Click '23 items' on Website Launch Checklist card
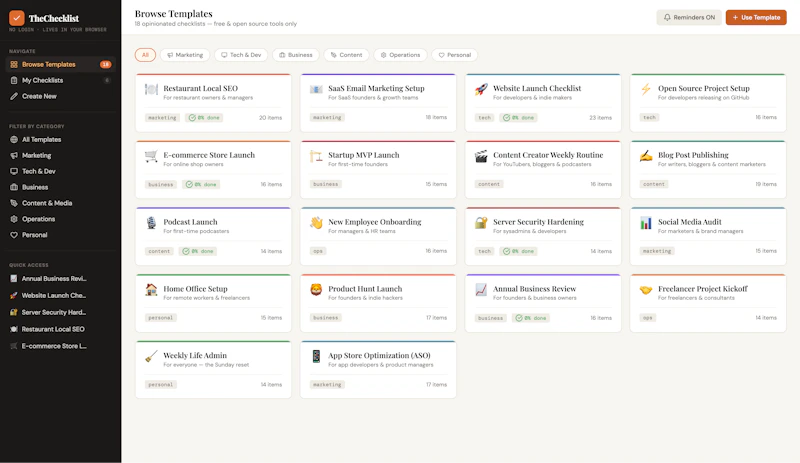Viewport: 800px width, 463px height. coord(601,117)
